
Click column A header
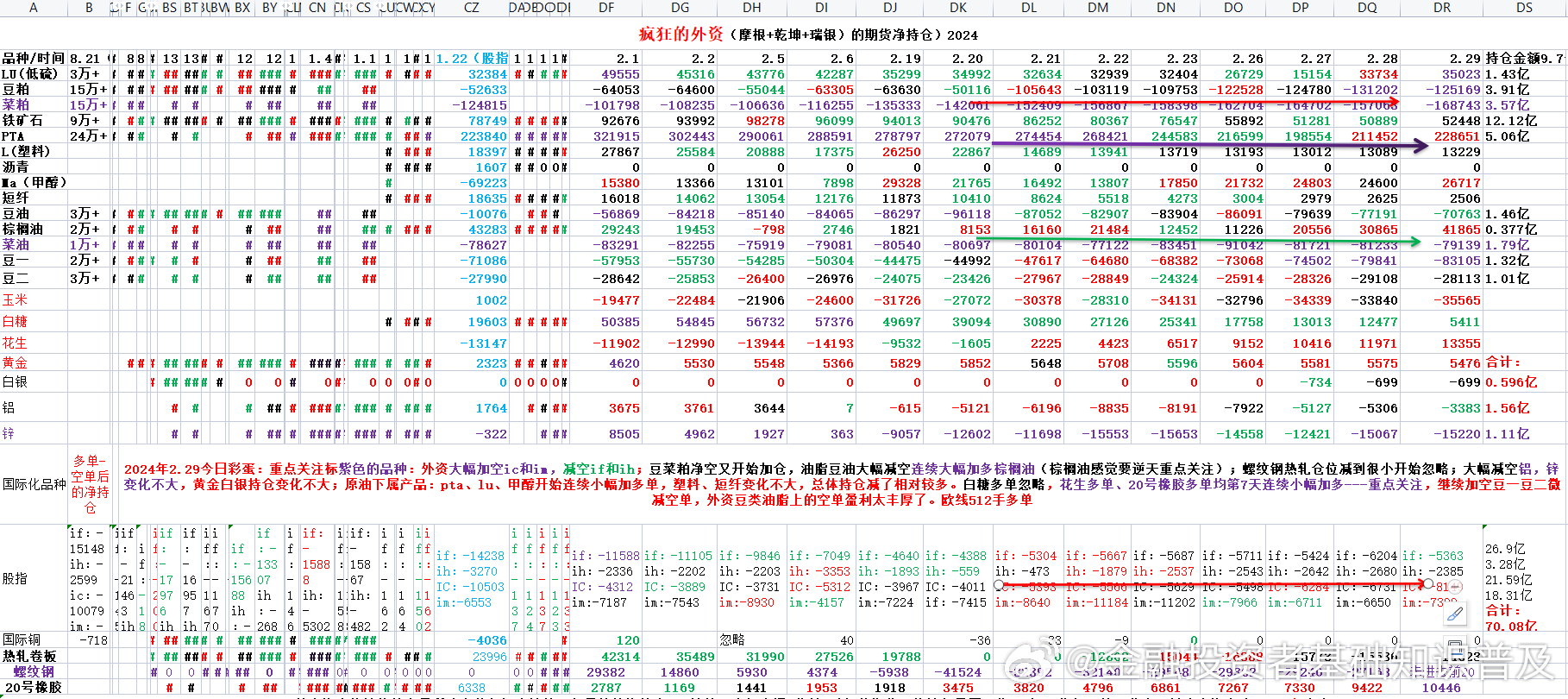click(x=34, y=8)
